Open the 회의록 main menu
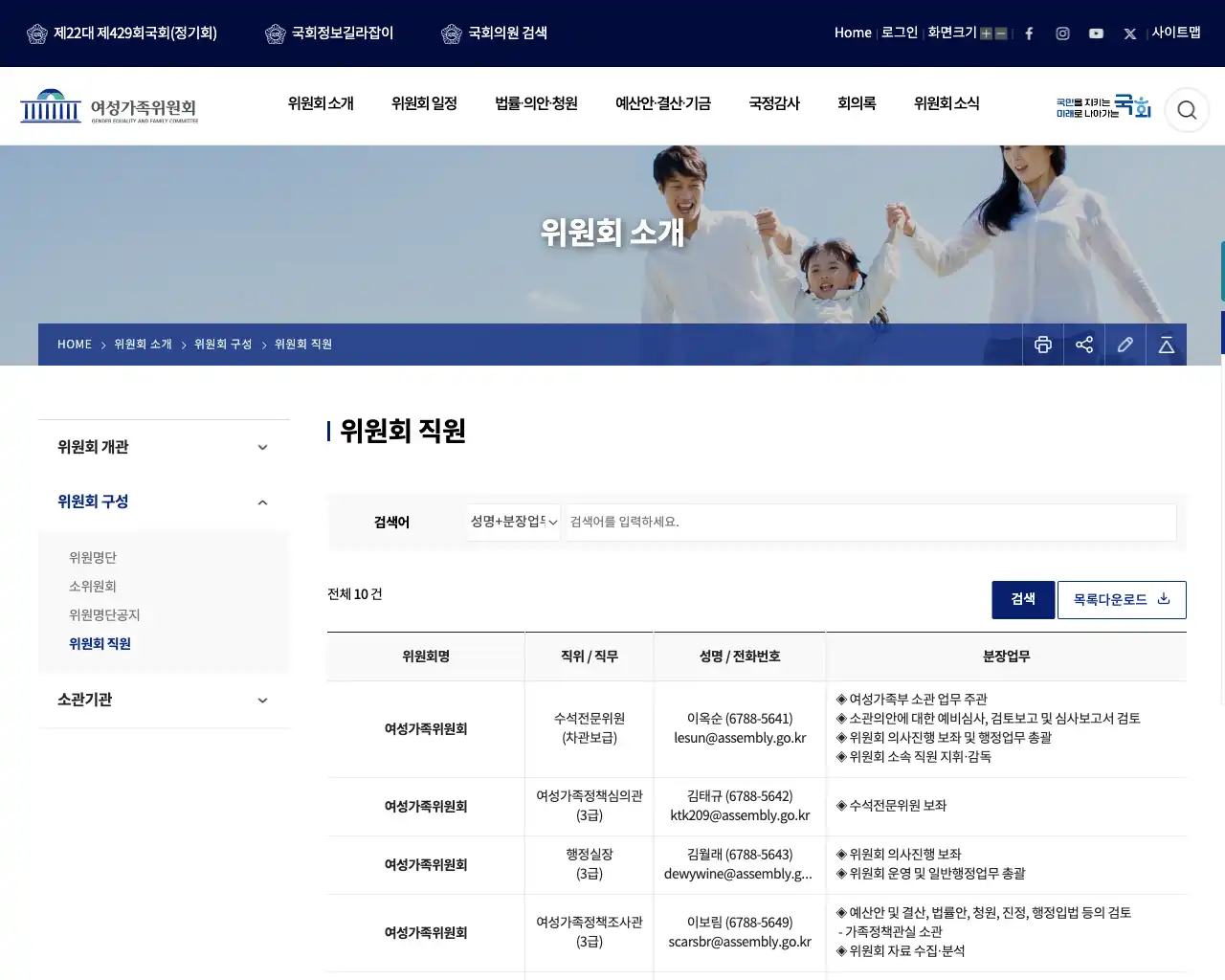The width and height of the screenshot is (1225, 980). 857,103
